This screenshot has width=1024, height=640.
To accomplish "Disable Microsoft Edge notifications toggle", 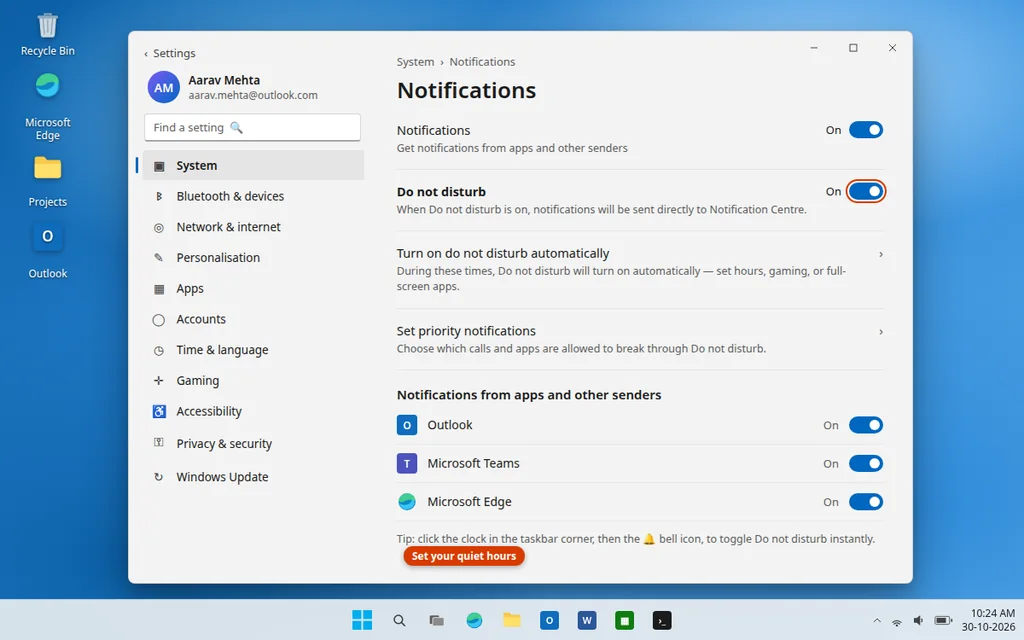I will (x=866, y=502).
